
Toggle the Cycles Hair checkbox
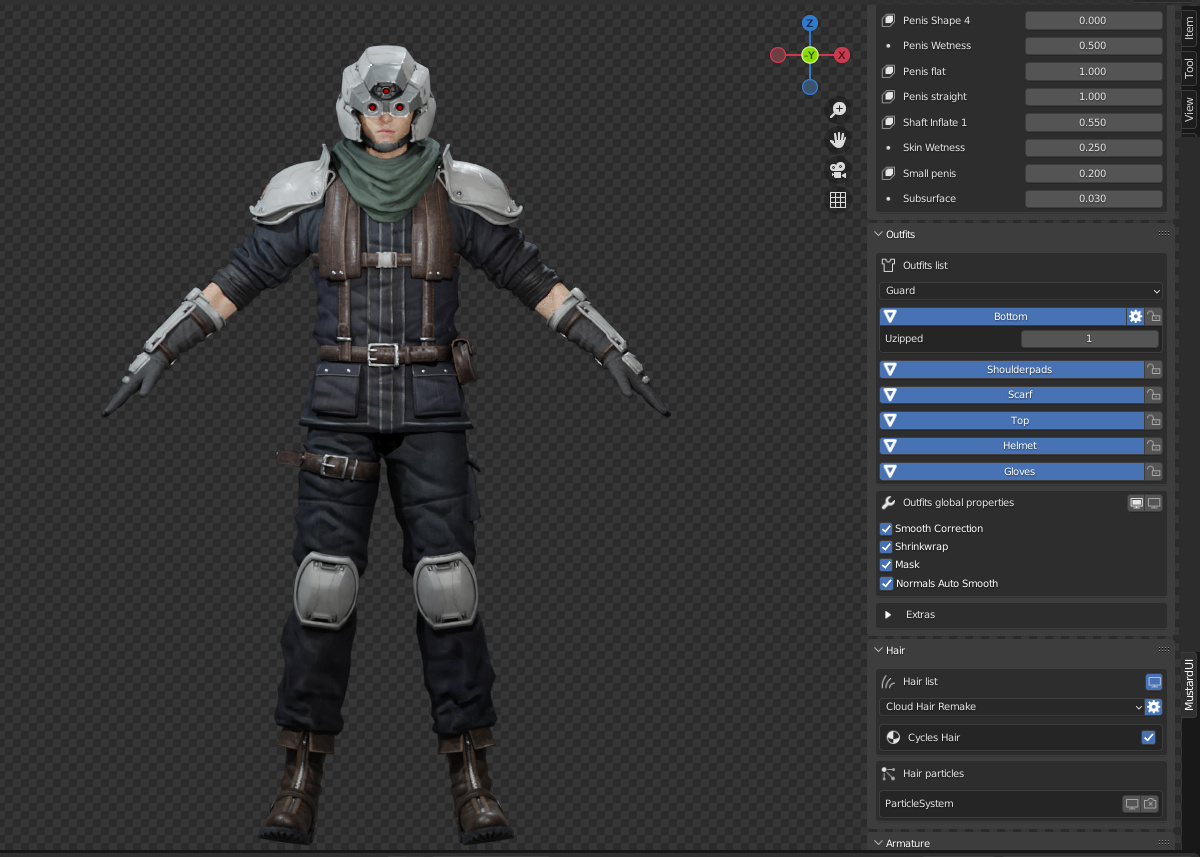(x=1149, y=738)
